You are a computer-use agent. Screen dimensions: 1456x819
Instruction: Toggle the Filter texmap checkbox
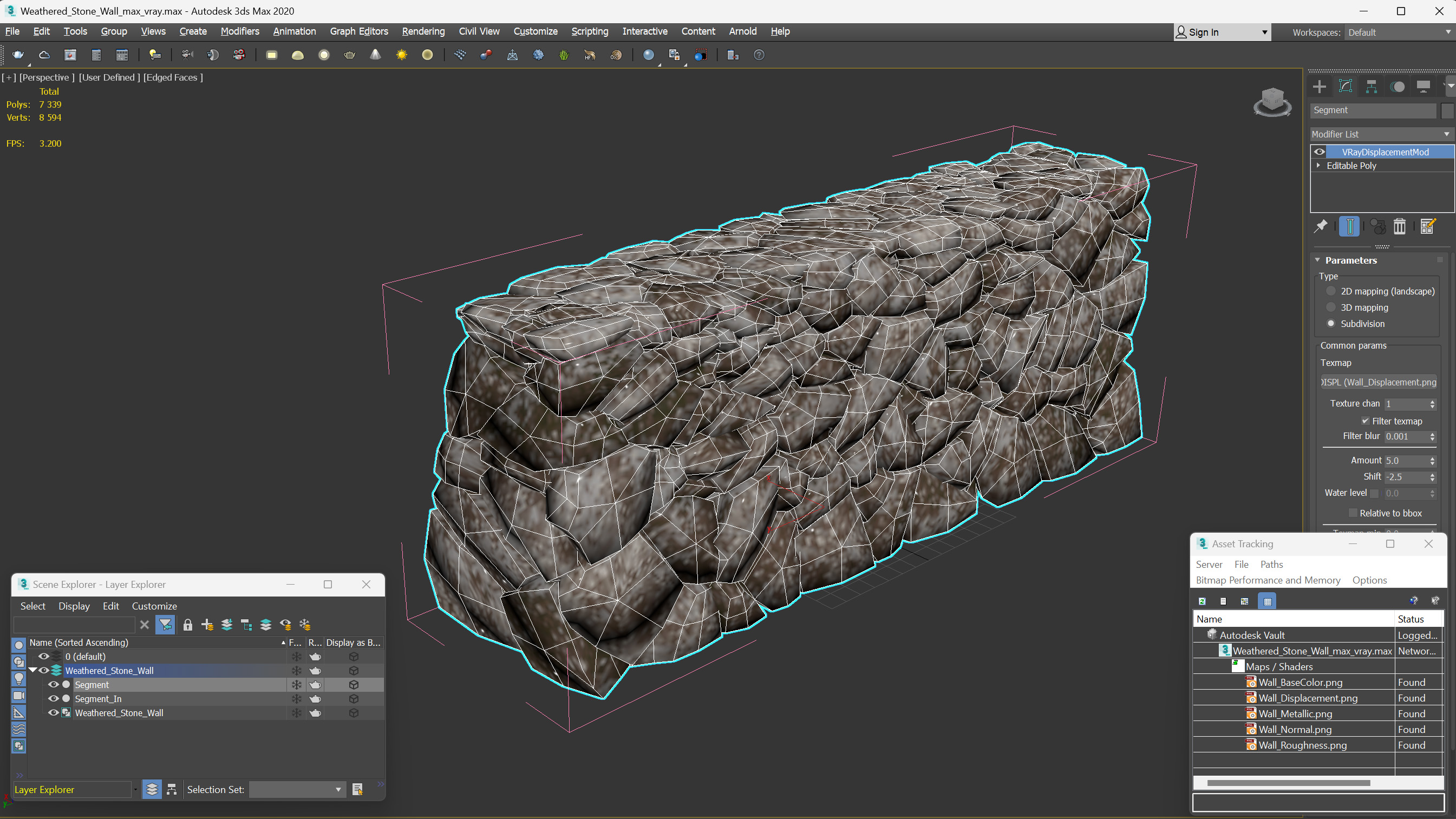click(x=1365, y=421)
